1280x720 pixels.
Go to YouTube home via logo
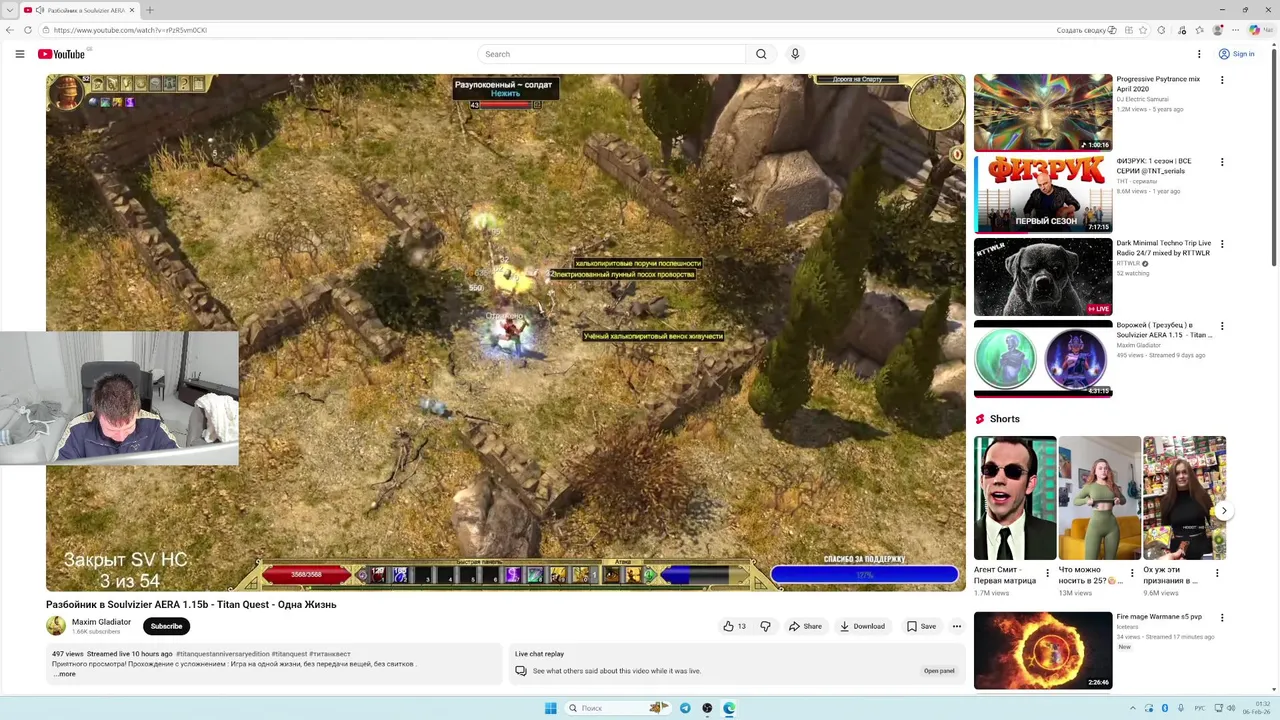62,54
